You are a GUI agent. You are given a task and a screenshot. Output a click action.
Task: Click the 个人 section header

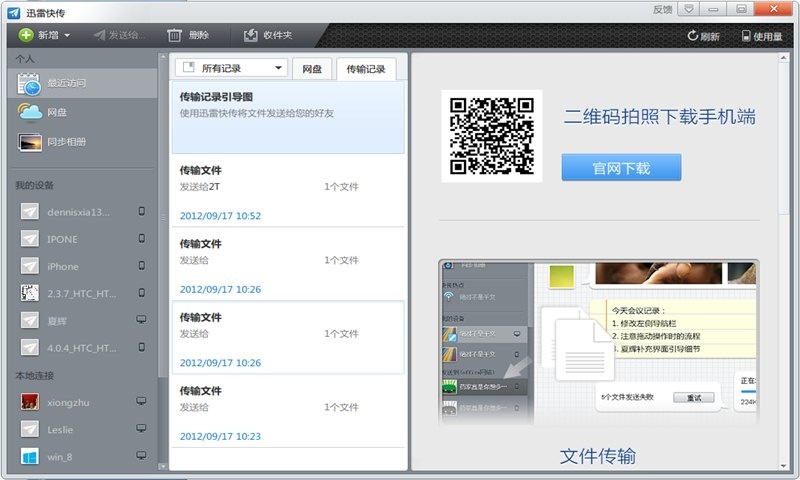24,59
